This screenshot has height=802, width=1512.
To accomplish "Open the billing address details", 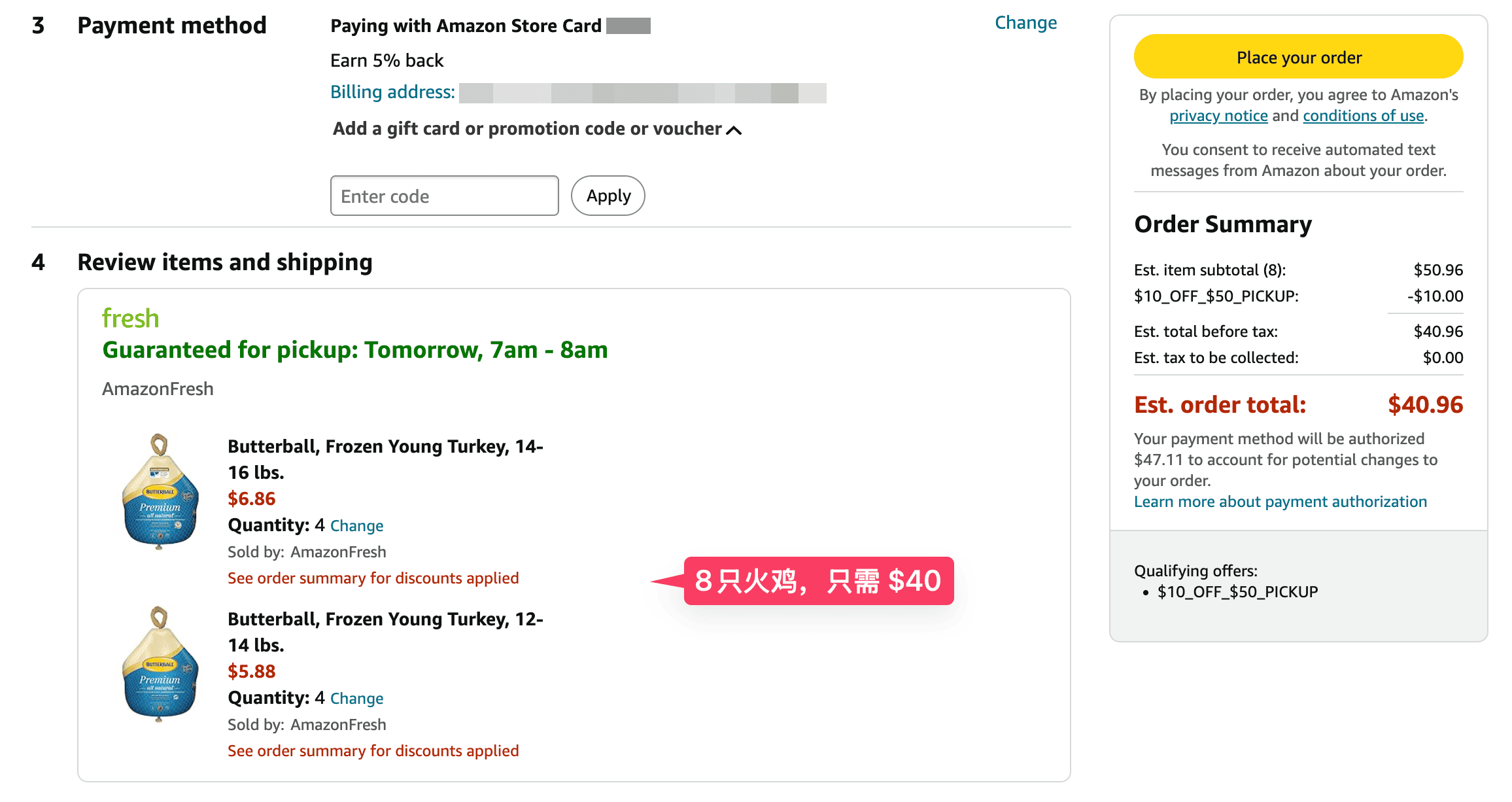I will pos(391,92).
